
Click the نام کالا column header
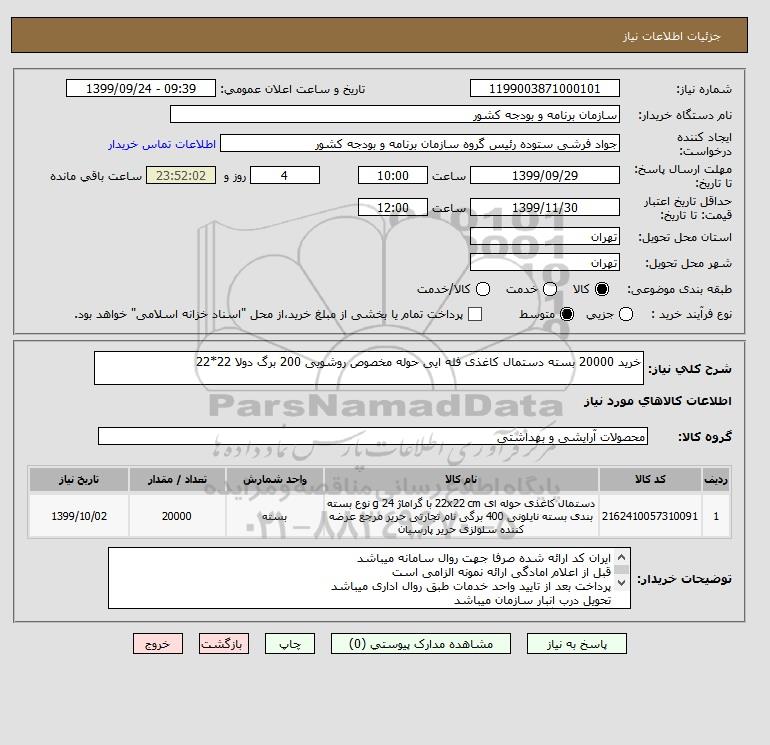click(461, 479)
